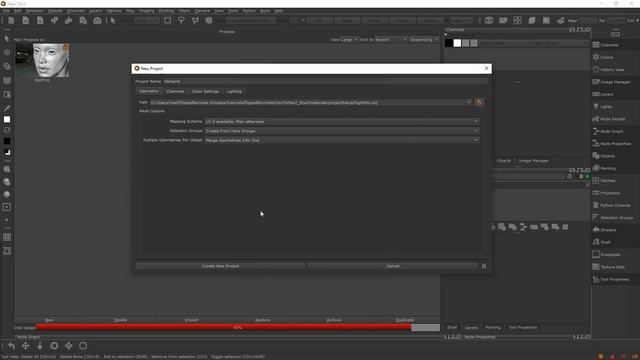Click the New button in Projects tab

(49, 320)
